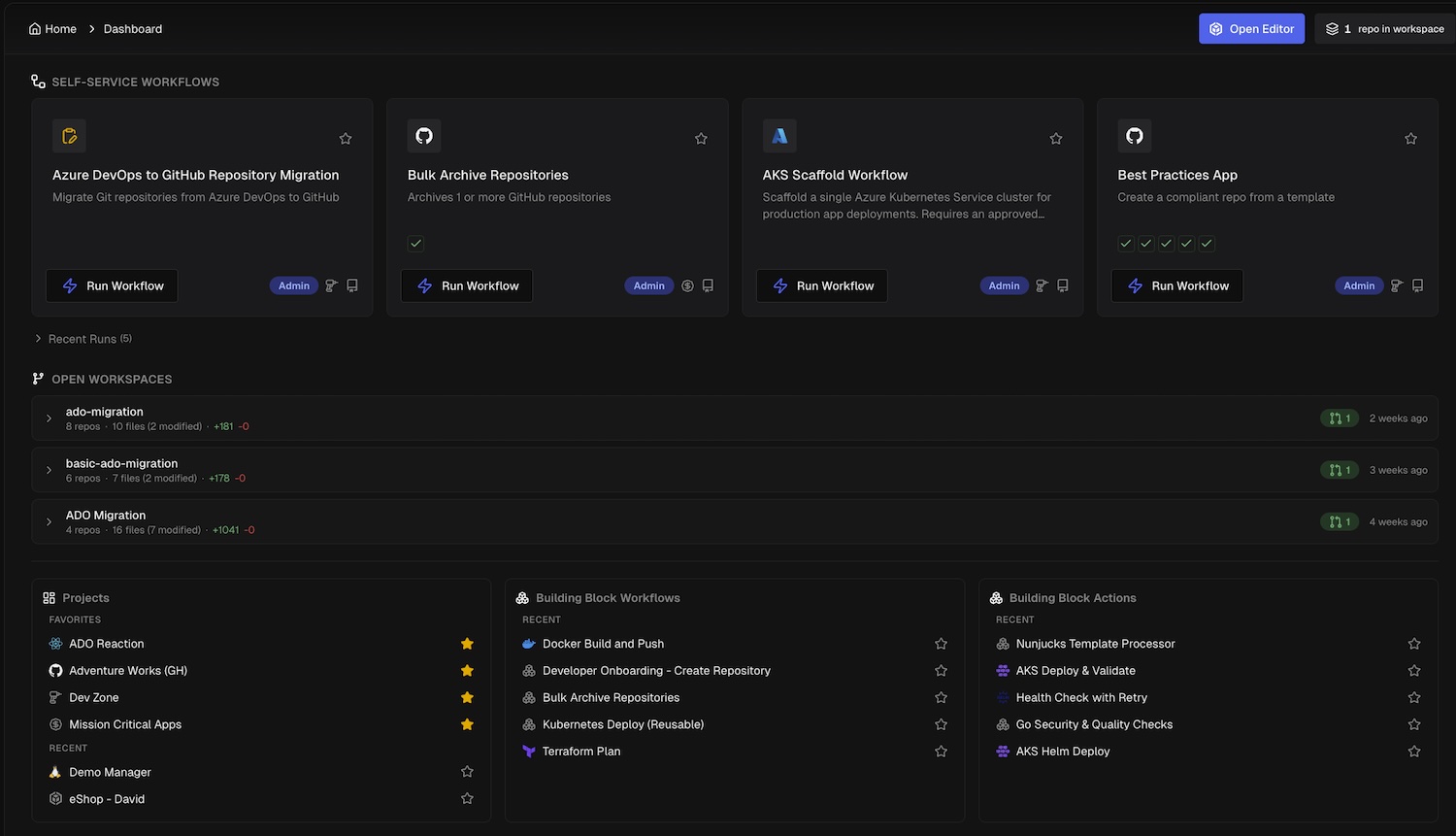Click the clipboard icon on Azure DevOps migration card
The image size is (1456, 836).
pyautogui.click(x=69, y=136)
